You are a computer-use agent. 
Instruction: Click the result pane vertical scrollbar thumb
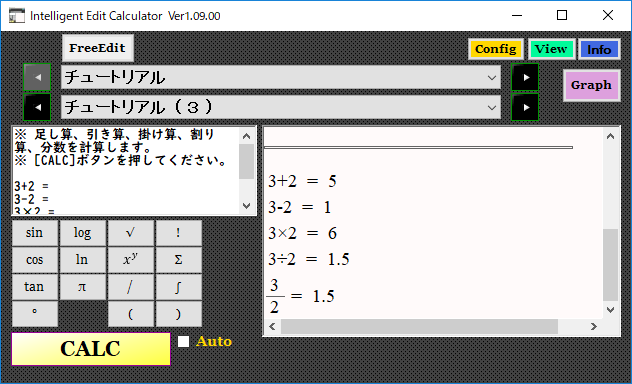tap(610, 265)
